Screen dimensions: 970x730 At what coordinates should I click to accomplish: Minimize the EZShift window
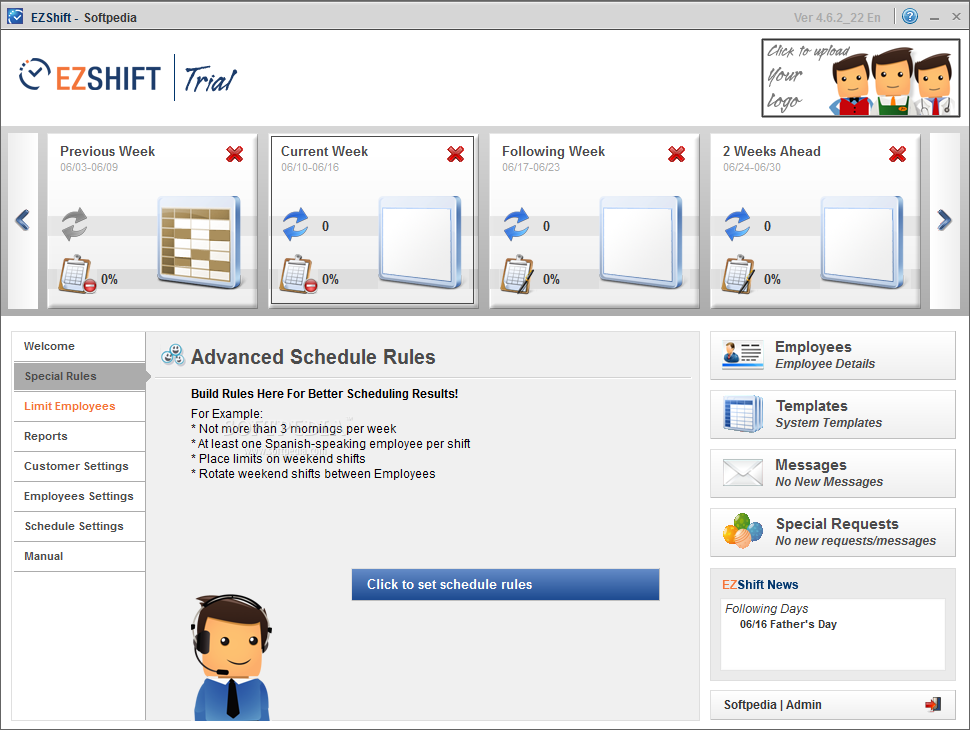[x=934, y=17]
